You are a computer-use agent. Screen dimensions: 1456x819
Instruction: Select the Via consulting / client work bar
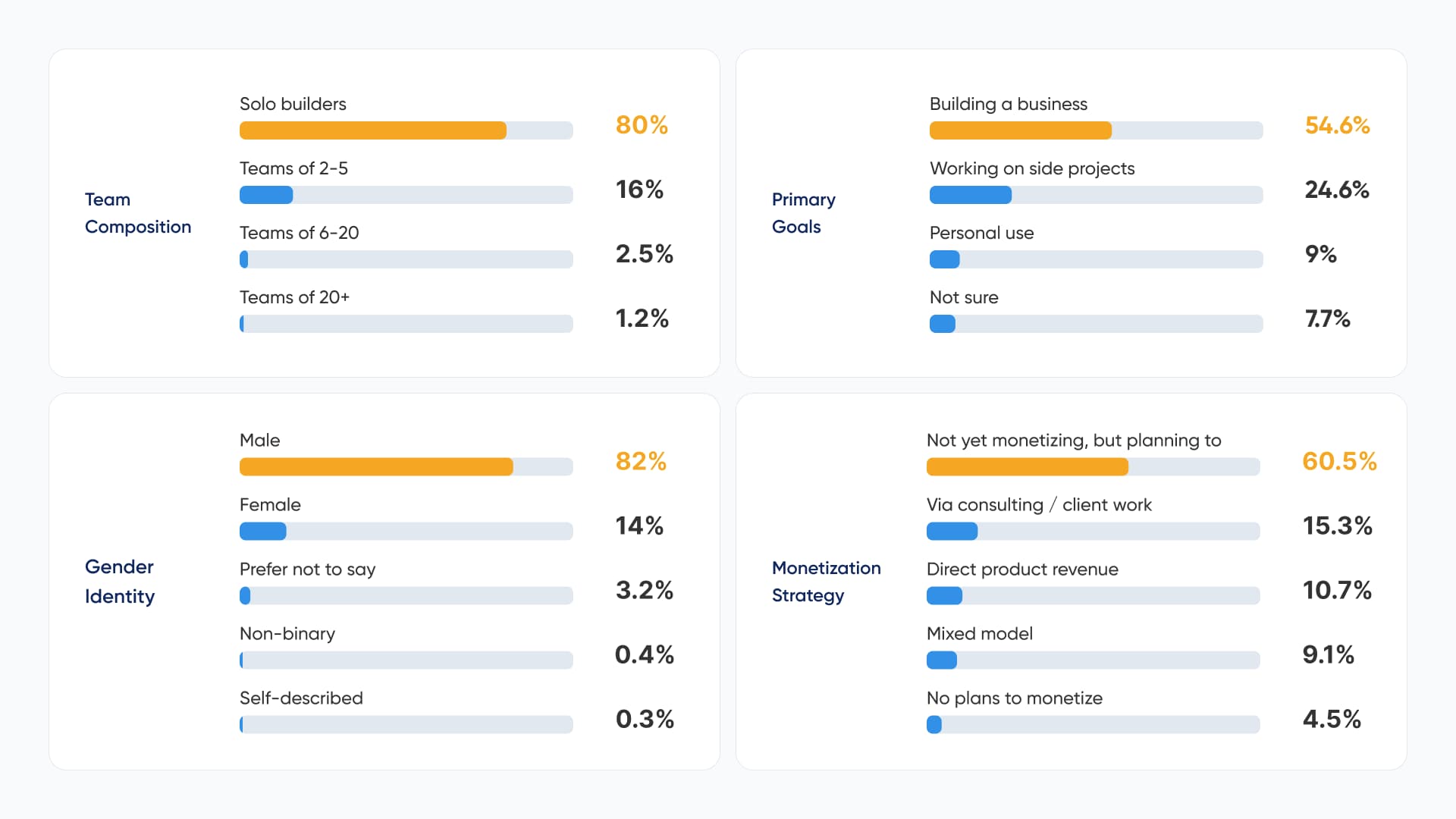pyautogui.click(x=1093, y=531)
